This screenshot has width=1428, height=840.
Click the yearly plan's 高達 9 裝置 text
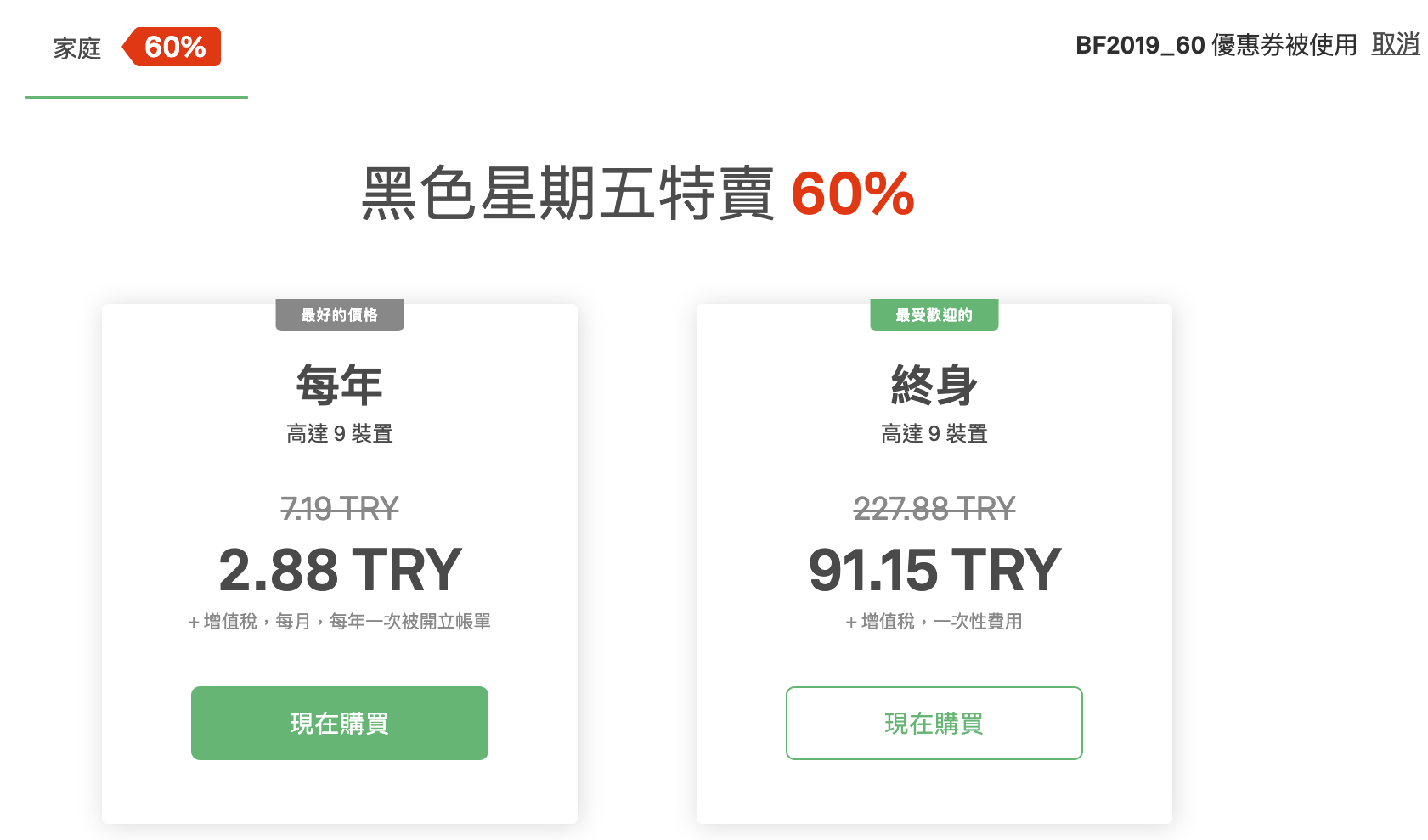340,434
